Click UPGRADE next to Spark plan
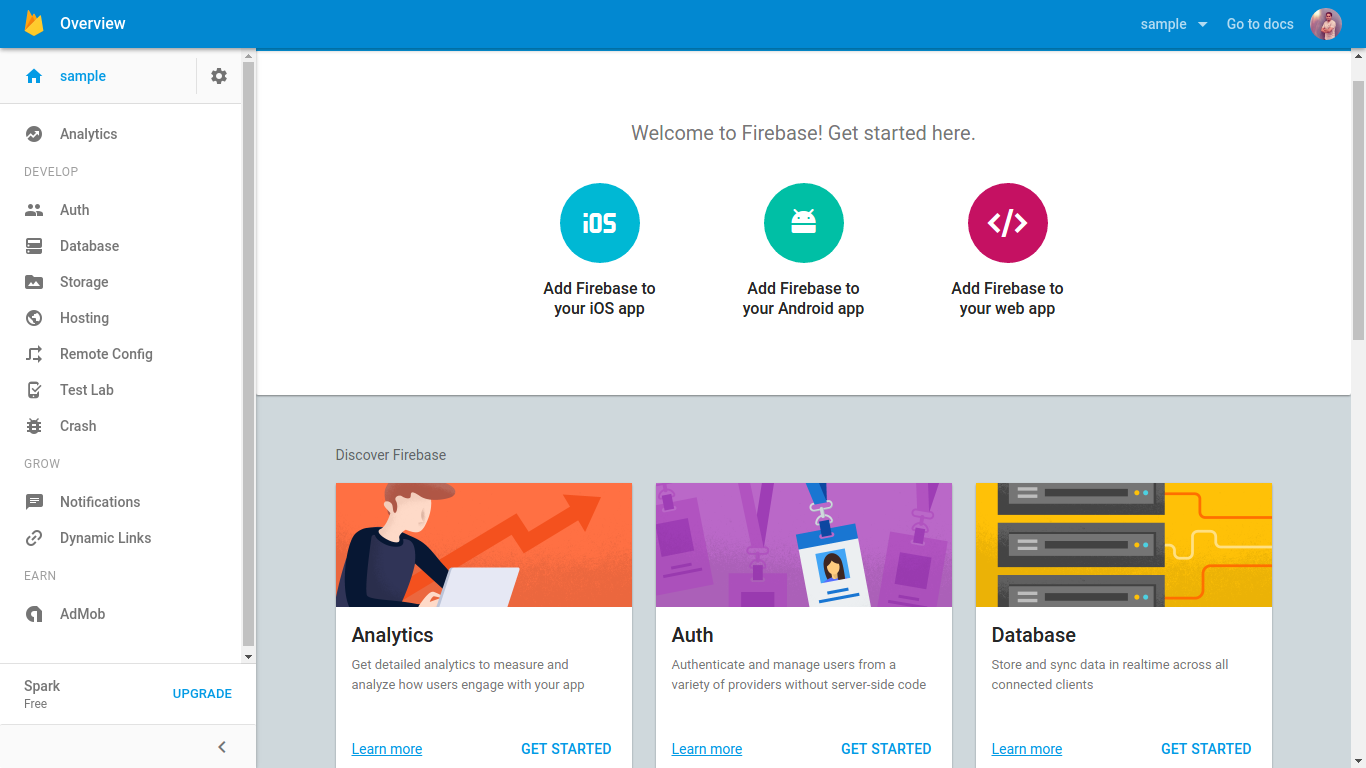This screenshot has height=768, width=1366. [x=202, y=694]
